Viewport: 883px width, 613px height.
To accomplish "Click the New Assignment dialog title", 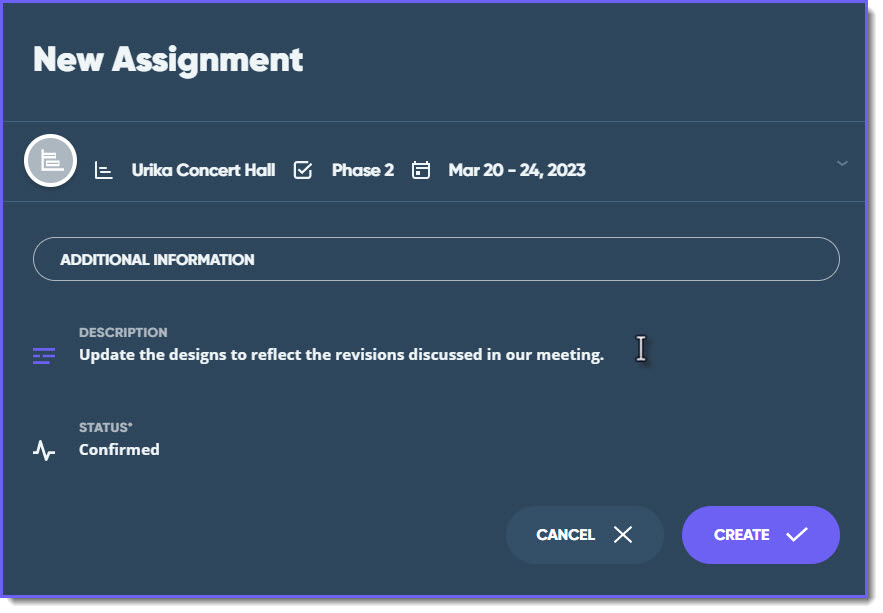I will pyautogui.click(x=167, y=60).
